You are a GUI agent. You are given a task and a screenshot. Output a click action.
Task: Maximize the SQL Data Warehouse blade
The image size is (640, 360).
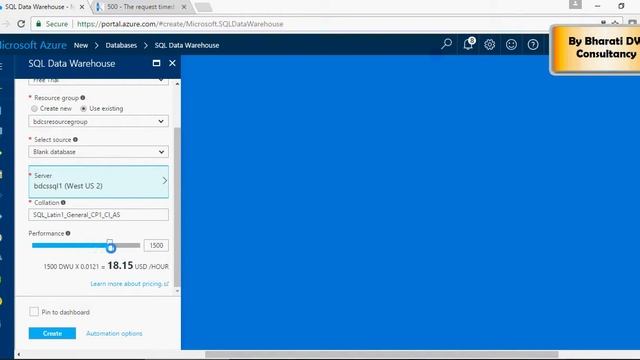click(156, 63)
